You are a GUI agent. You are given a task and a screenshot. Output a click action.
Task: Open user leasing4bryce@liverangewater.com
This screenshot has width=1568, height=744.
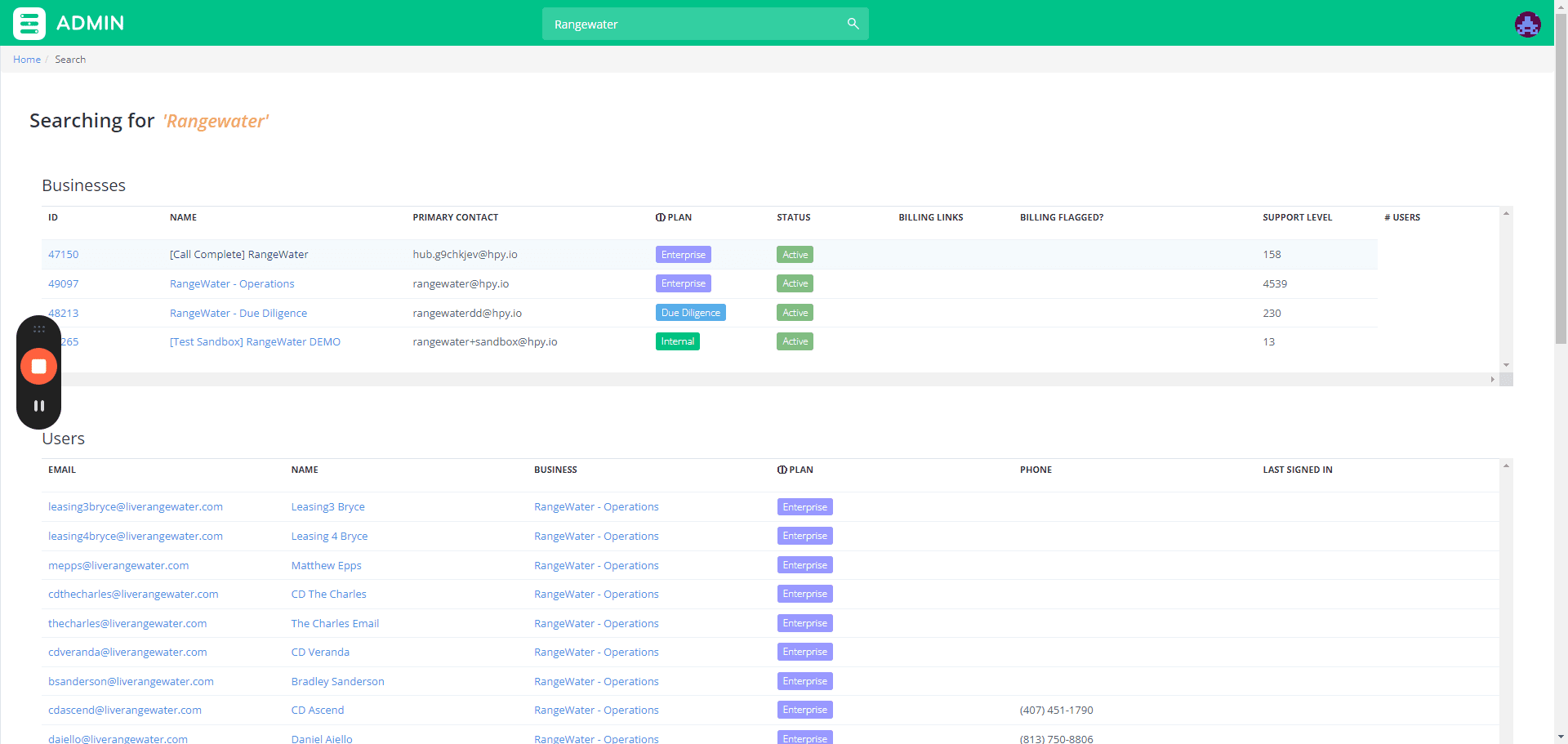click(136, 537)
